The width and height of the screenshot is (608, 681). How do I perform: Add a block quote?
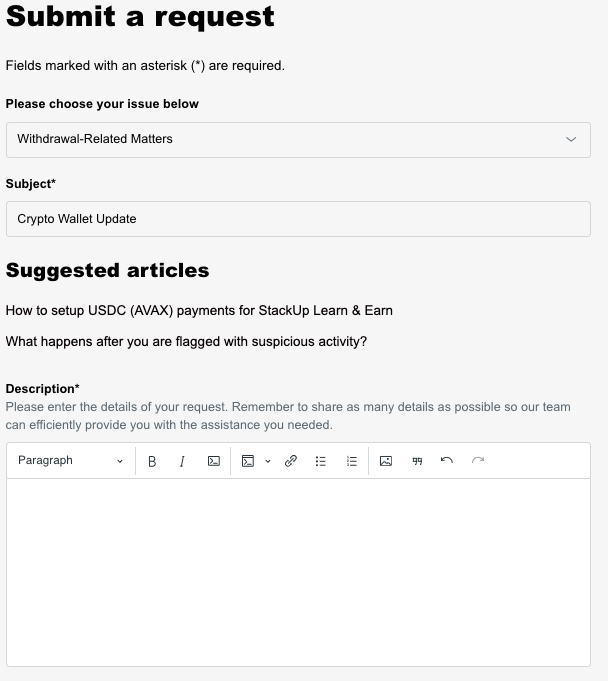tap(417, 461)
